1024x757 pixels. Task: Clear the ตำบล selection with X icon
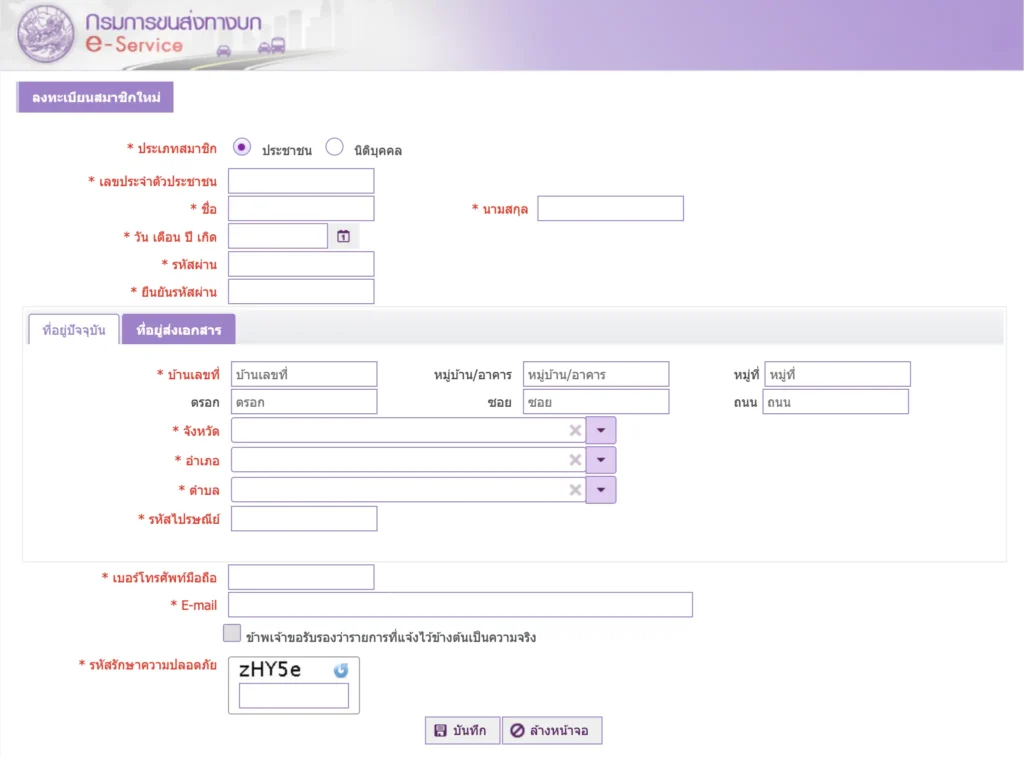(x=575, y=490)
